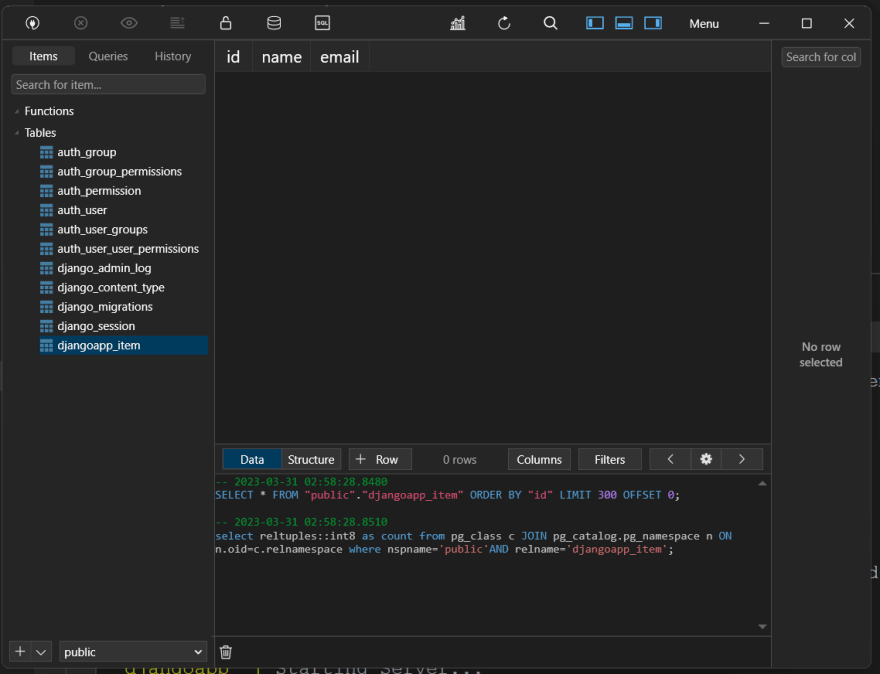880x674 pixels.
Task: Click the 0 rows count label
Action: (460, 460)
